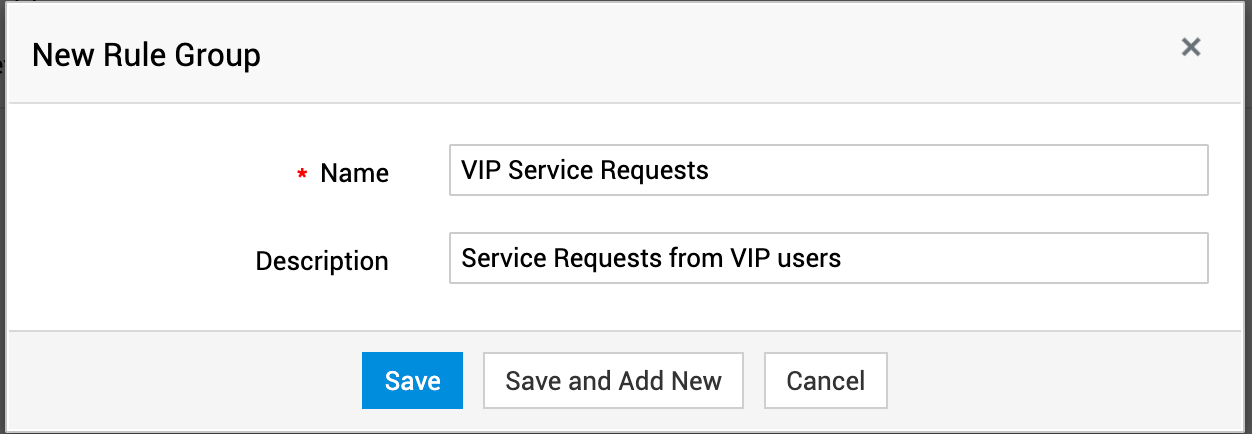
Task: Cancel the new rule group
Action: click(825, 381)
